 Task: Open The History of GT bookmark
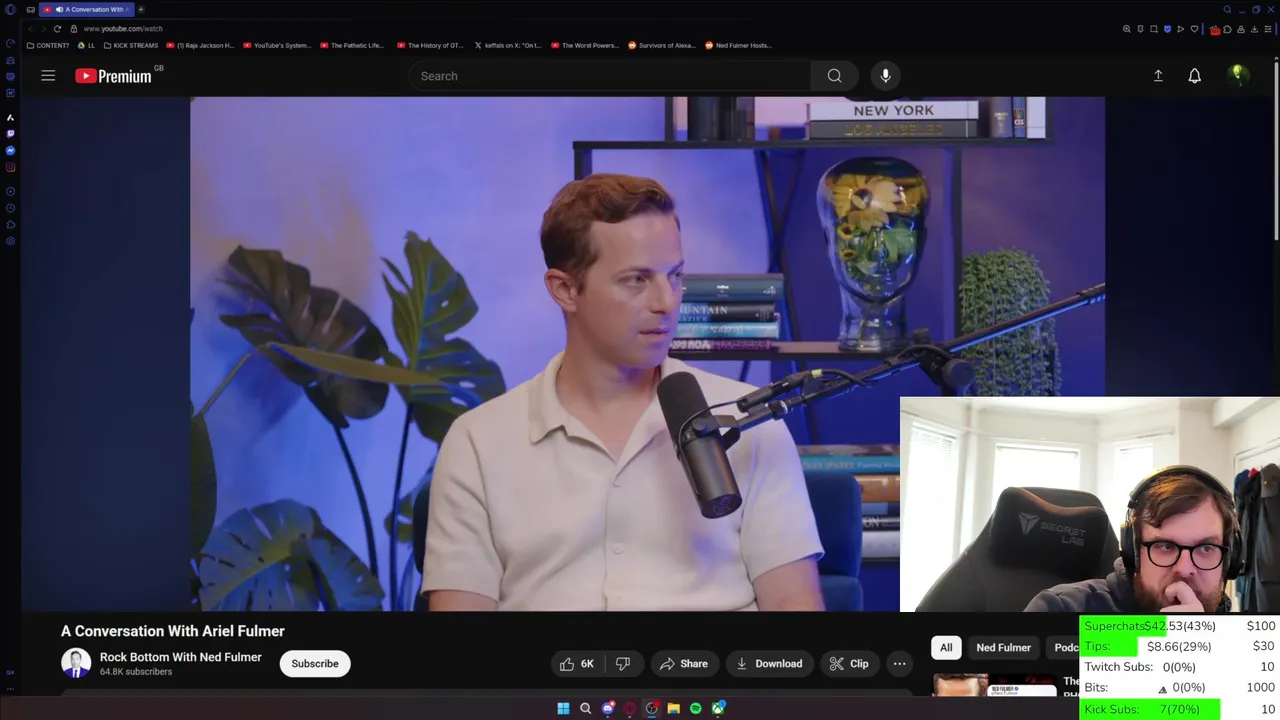[430, 45]
